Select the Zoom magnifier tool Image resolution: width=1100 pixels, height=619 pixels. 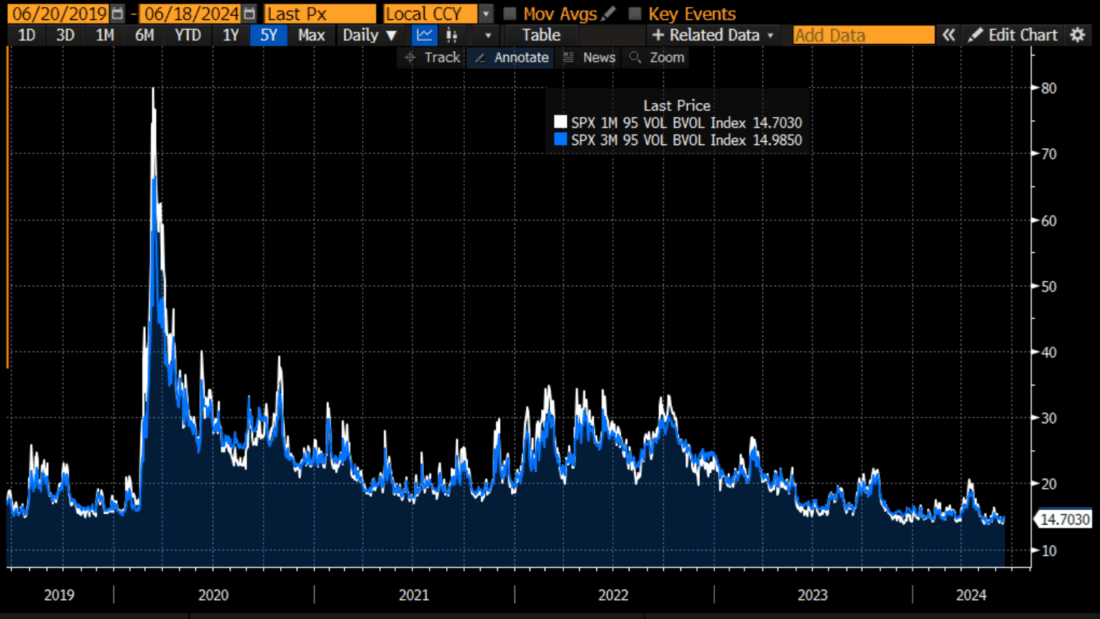click(x=656, y=57)
